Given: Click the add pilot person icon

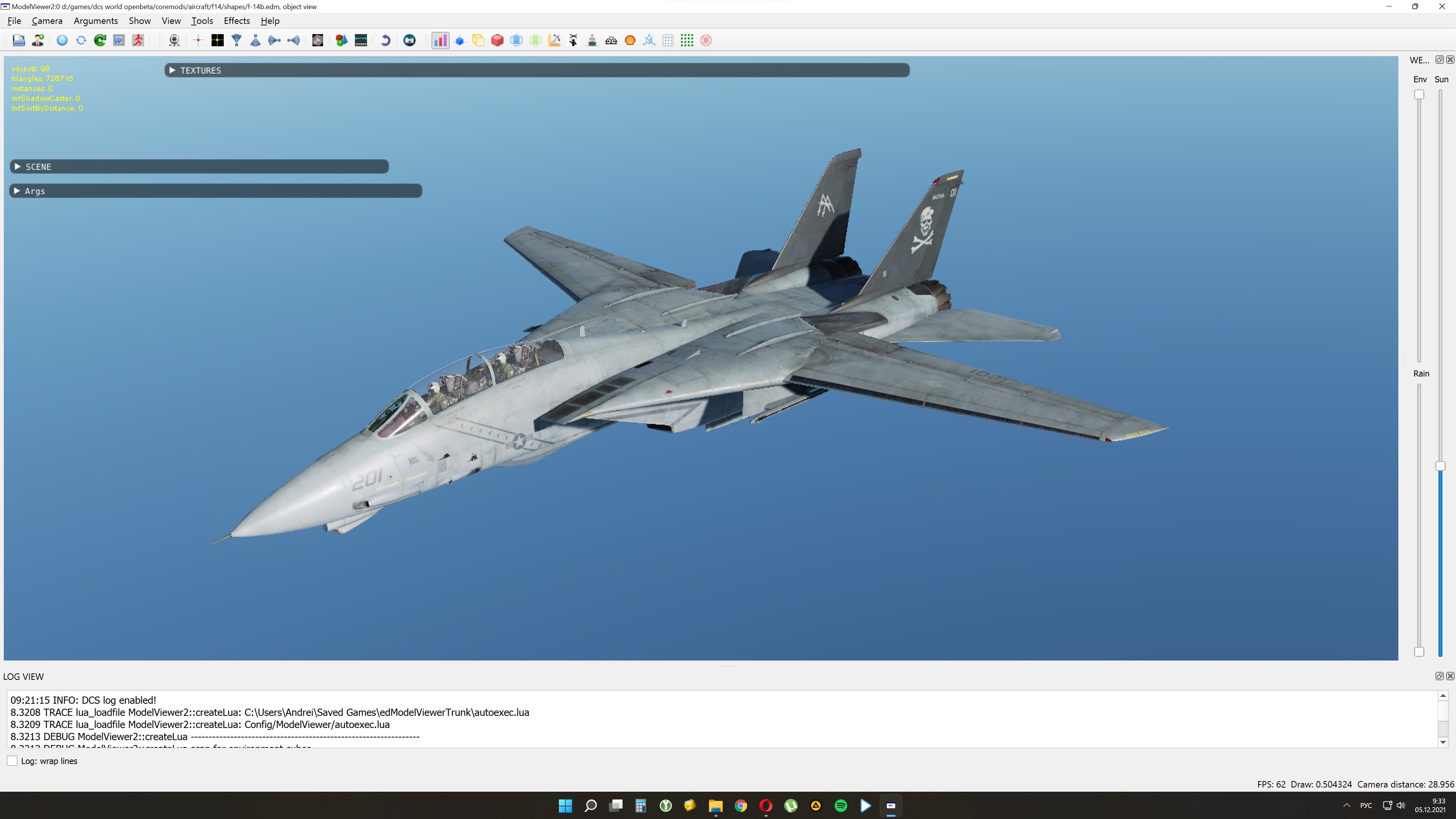Looking at the screenshot, I should [38, 40].
